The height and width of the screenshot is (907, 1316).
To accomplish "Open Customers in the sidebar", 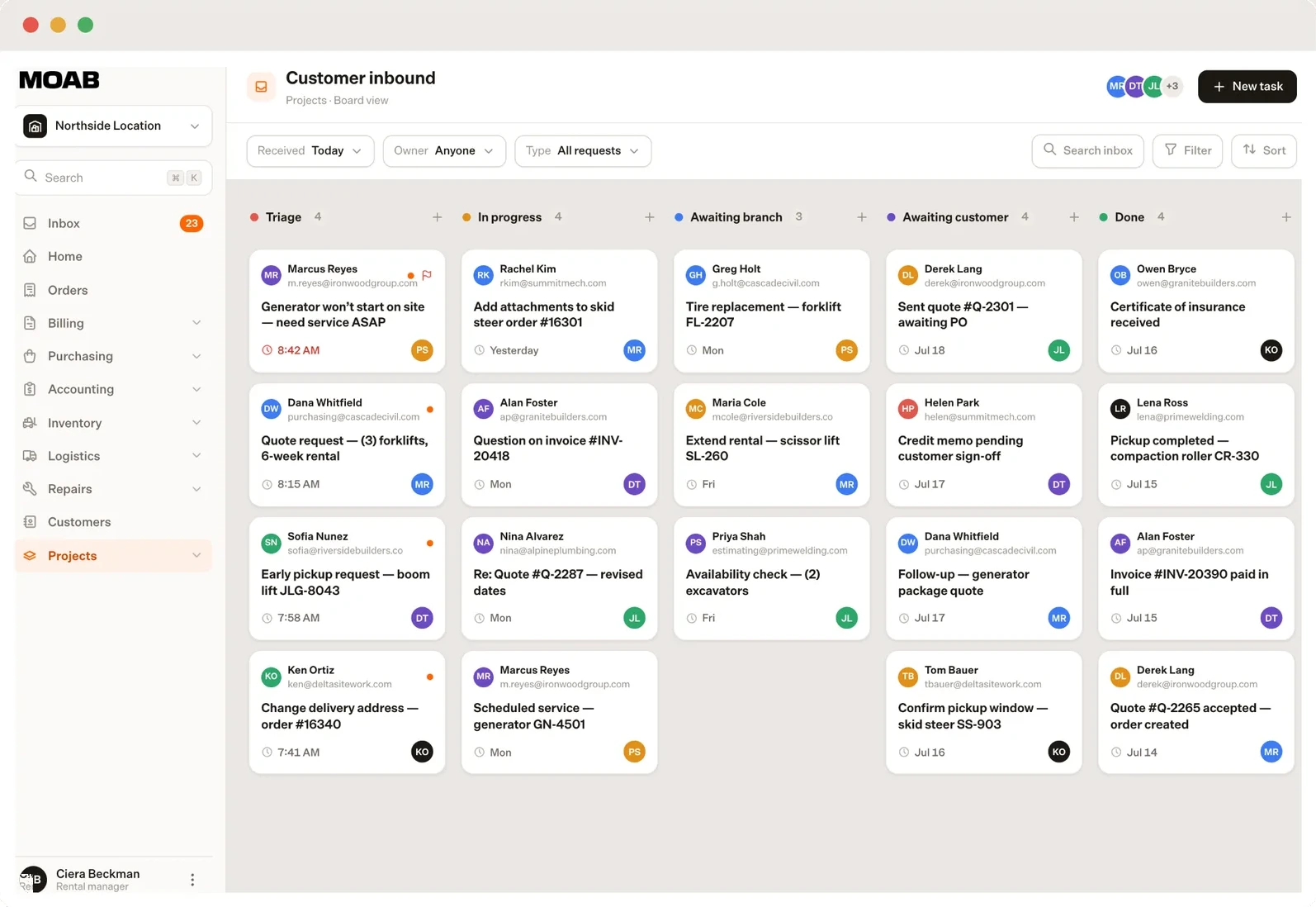I will [114, 522].
